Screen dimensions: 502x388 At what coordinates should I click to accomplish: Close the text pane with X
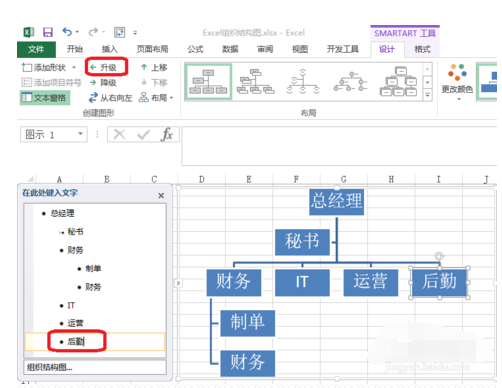point(161,196)
